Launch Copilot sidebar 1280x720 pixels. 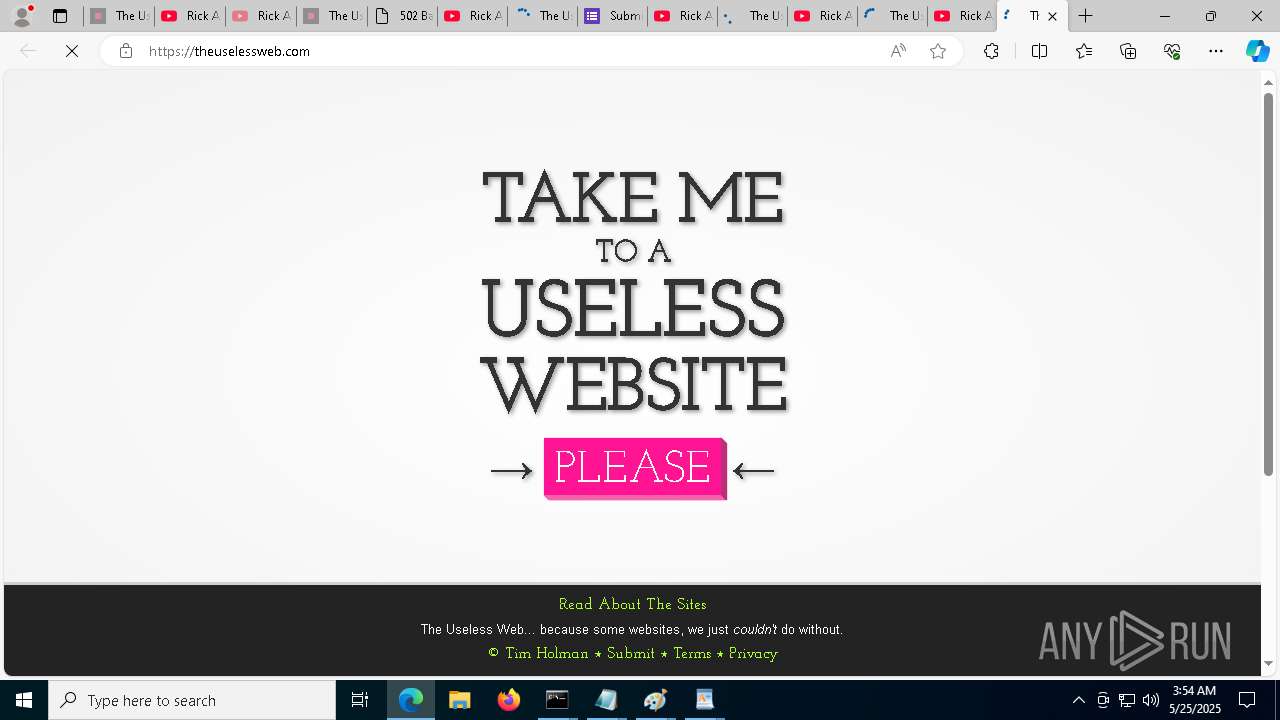(x=1257, y=51)
